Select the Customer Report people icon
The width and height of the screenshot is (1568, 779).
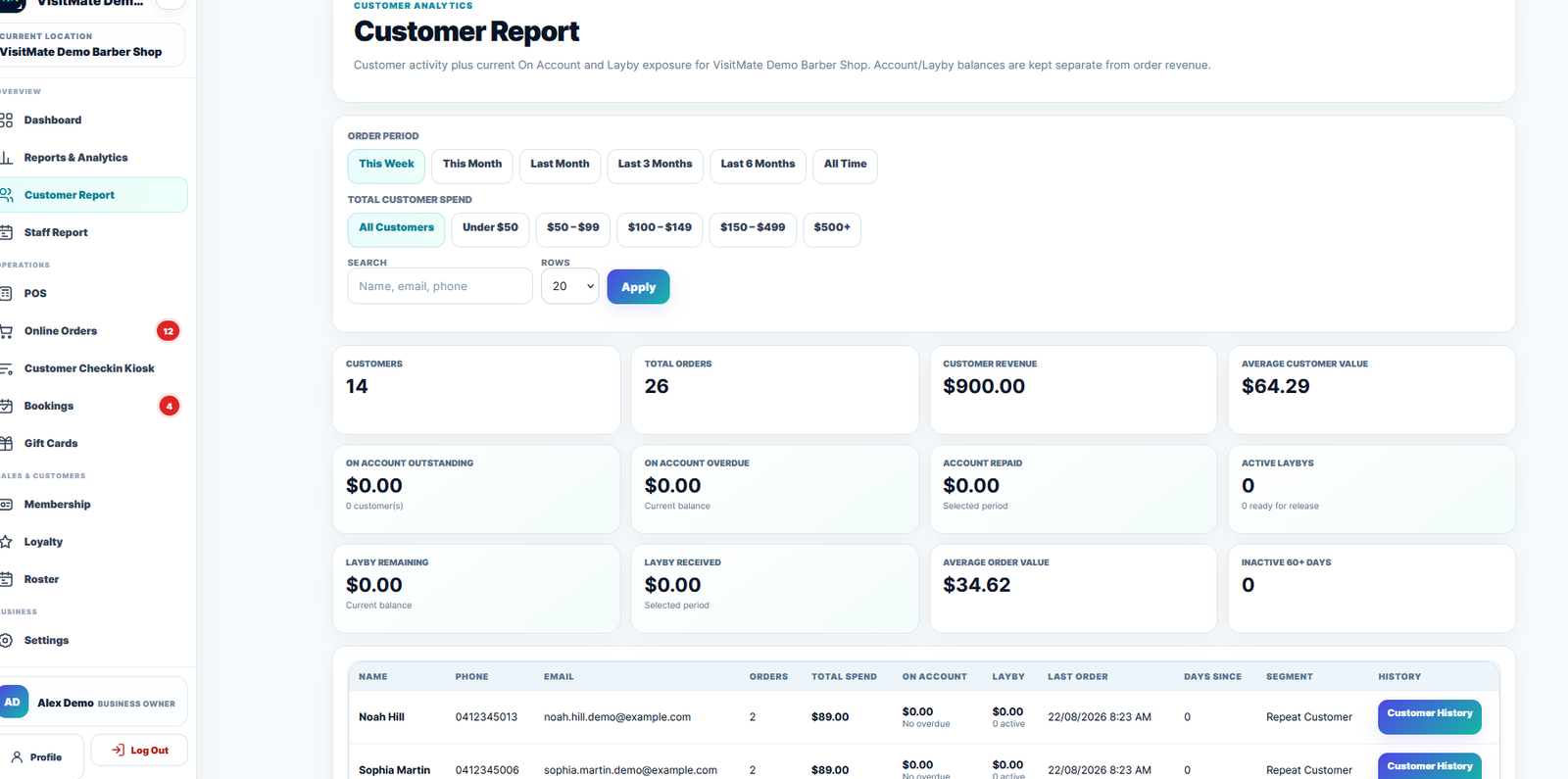click(6, 195)
